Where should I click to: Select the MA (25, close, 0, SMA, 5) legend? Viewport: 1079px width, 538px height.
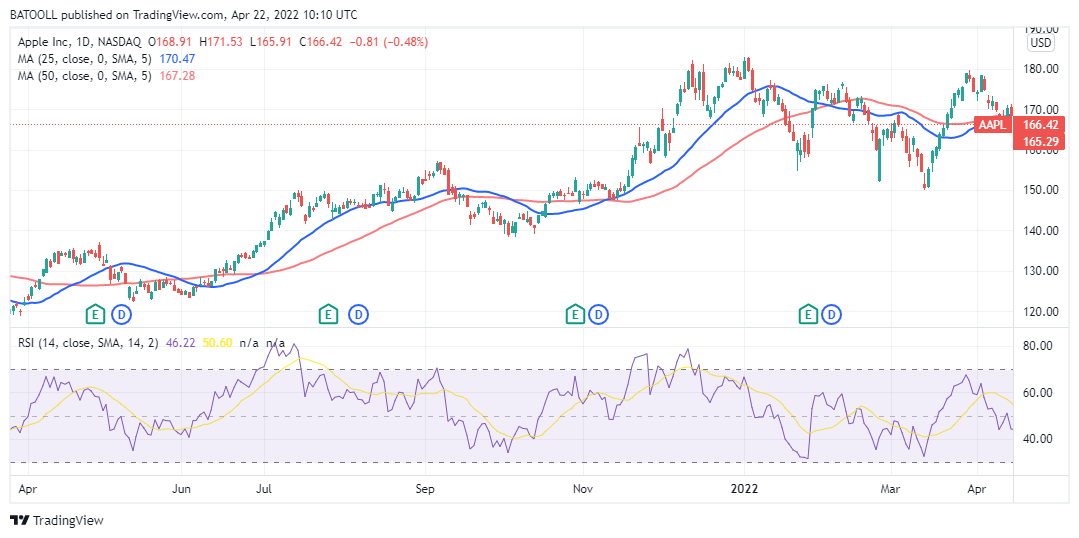pyautogui.click(x=85, y=59)
